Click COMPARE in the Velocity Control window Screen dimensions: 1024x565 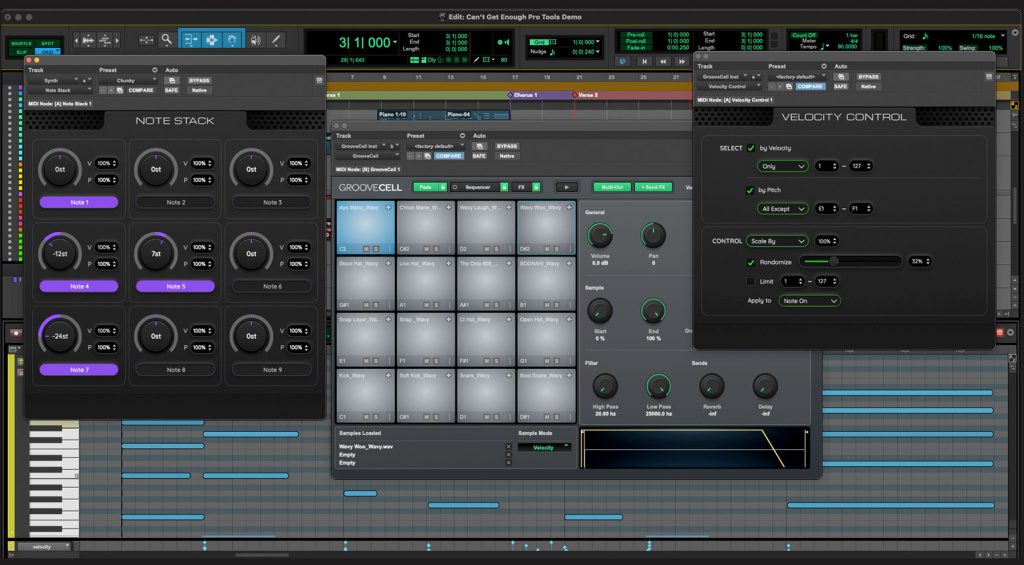[810, 86]
